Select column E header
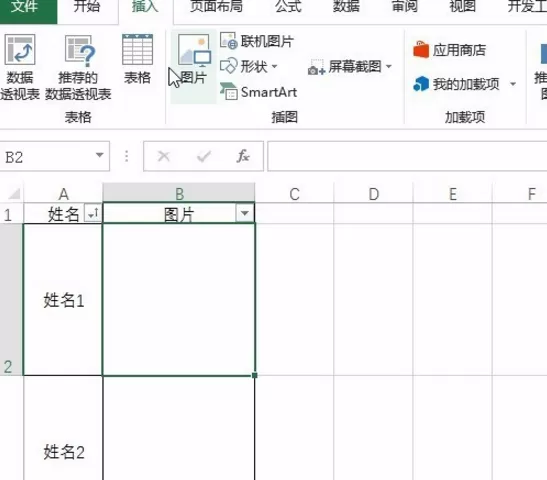This screenshot has width=547, height=480. tap(453, 194)
